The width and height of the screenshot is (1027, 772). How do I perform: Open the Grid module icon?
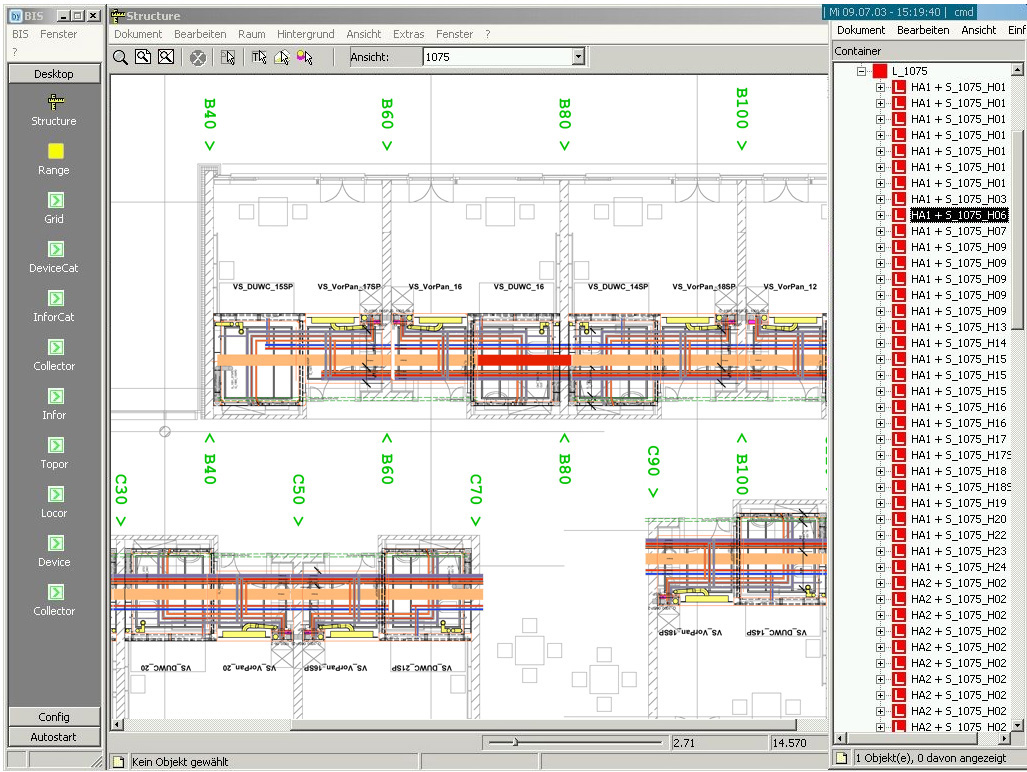(55, 200)
